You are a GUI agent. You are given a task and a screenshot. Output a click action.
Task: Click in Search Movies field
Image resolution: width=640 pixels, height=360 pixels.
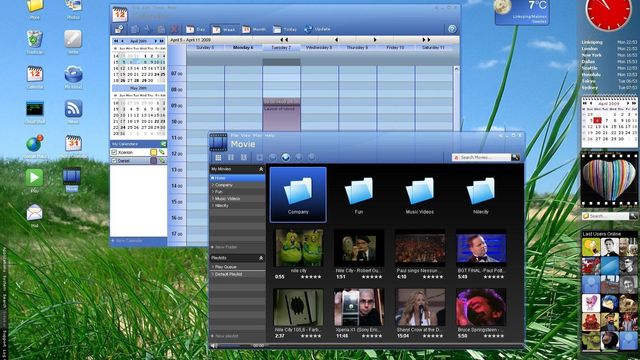(x=482, y=157)
